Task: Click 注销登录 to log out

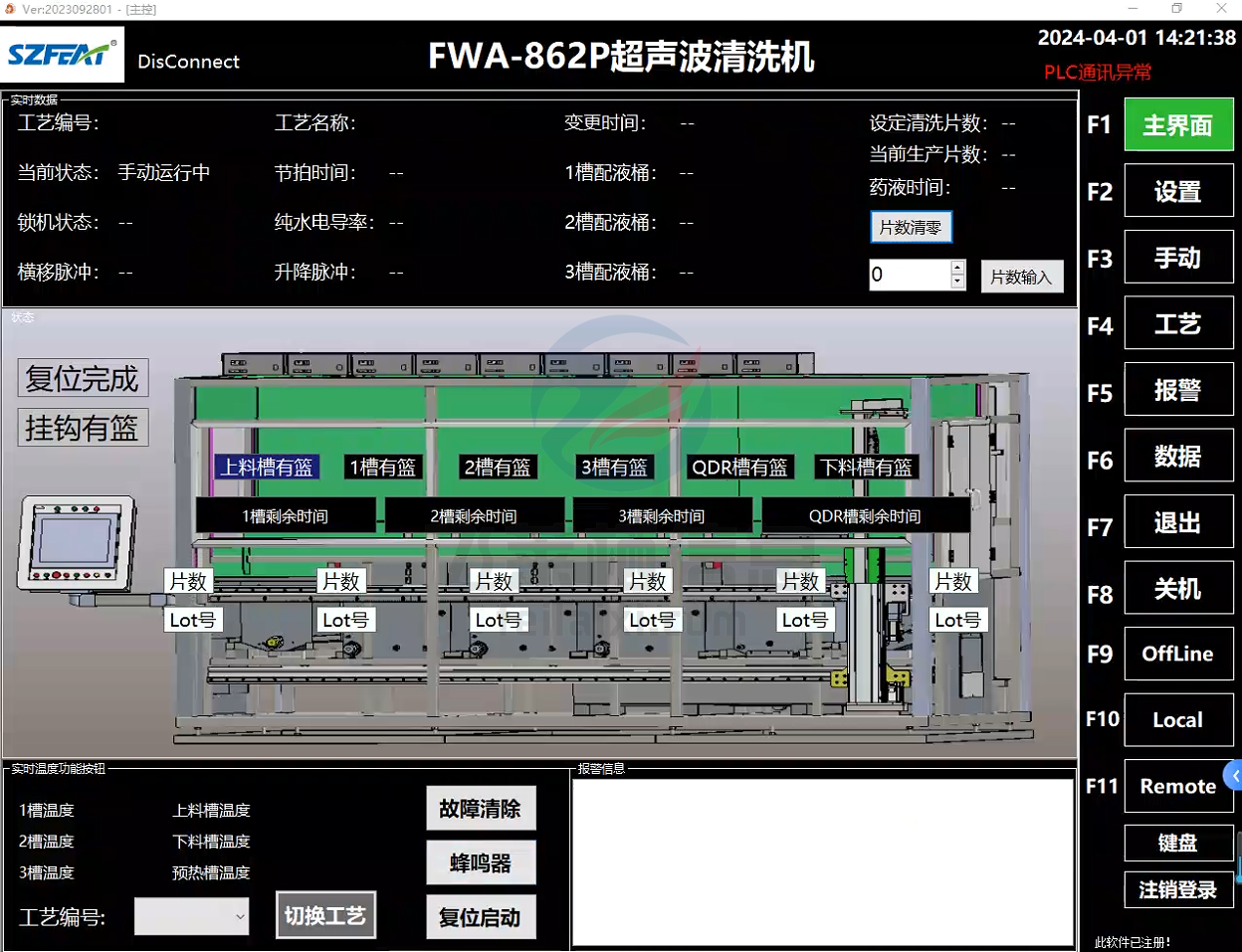Action: [1178, 889]
